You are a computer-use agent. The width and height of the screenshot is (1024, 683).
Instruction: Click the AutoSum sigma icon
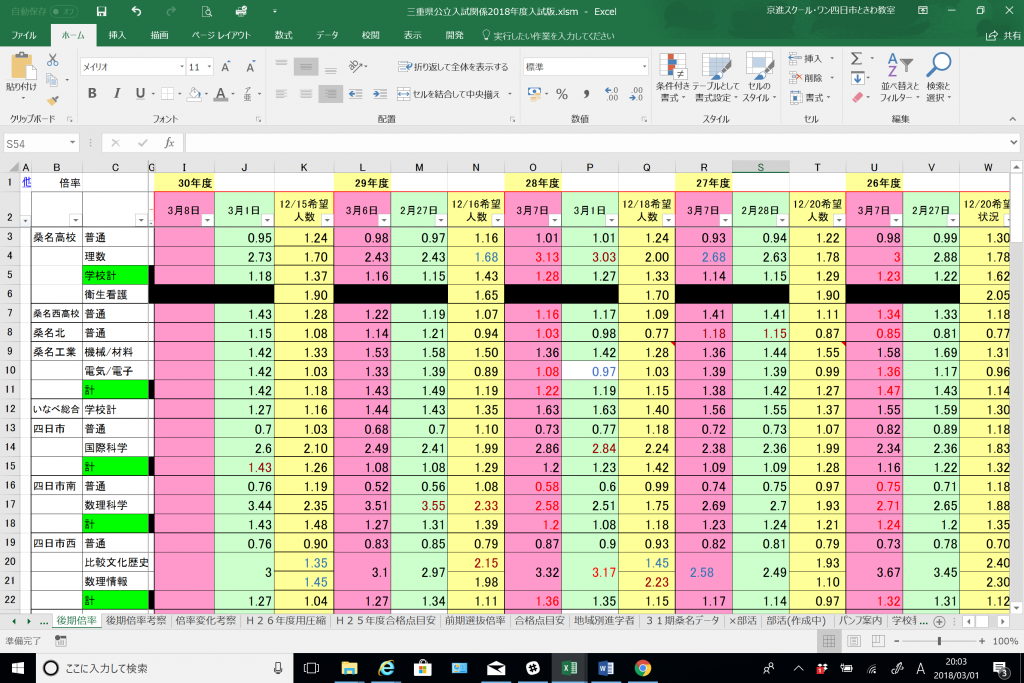(x=857, y=59)
